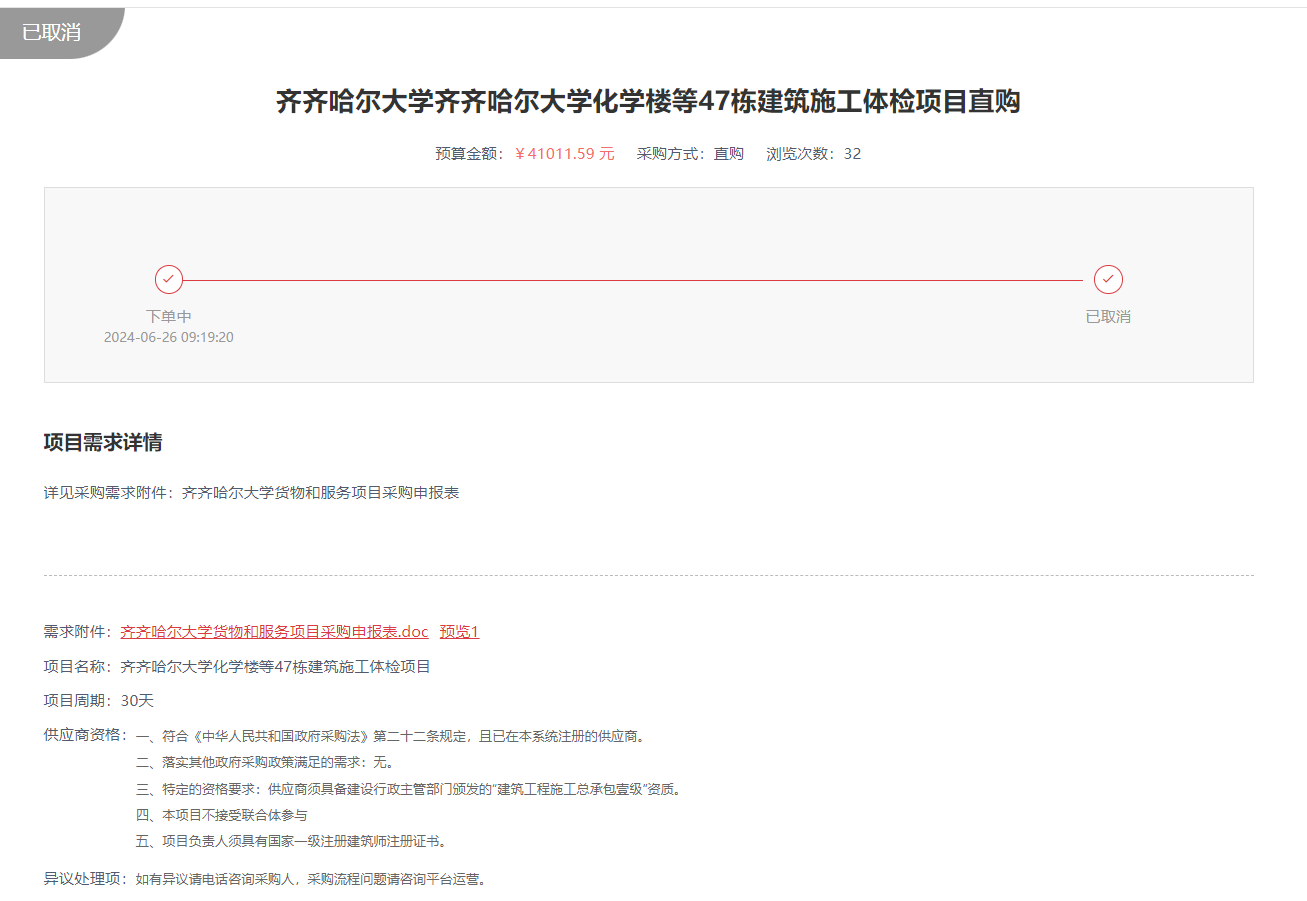Click the 已取消 step checkmark circle

pyautogui.click(x=1108, y=279)
